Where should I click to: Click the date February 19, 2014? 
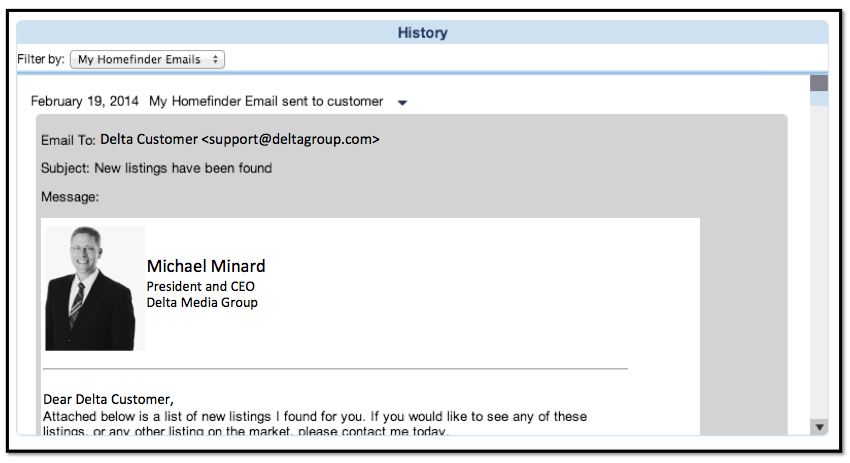point(85,101)
